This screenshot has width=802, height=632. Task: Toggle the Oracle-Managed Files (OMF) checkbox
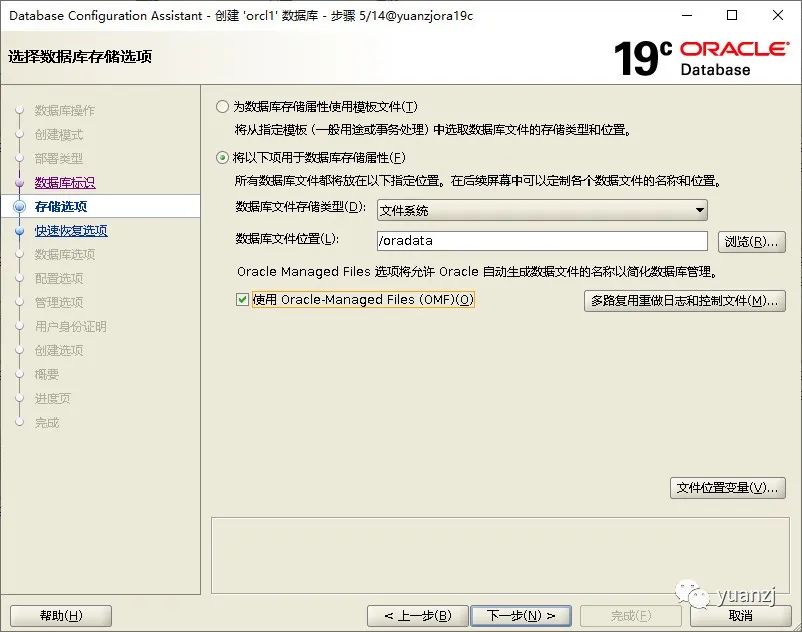coord(242,299)
